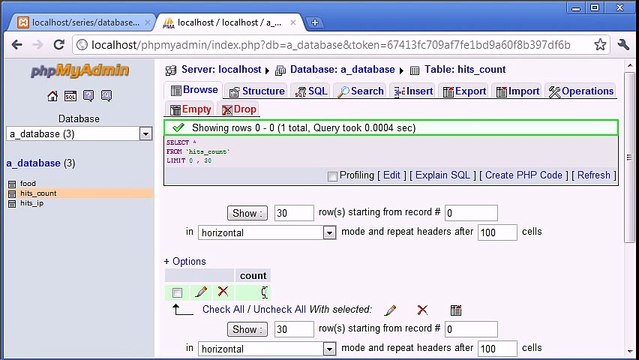Delete the row with the red X

[x=223, y=292]
